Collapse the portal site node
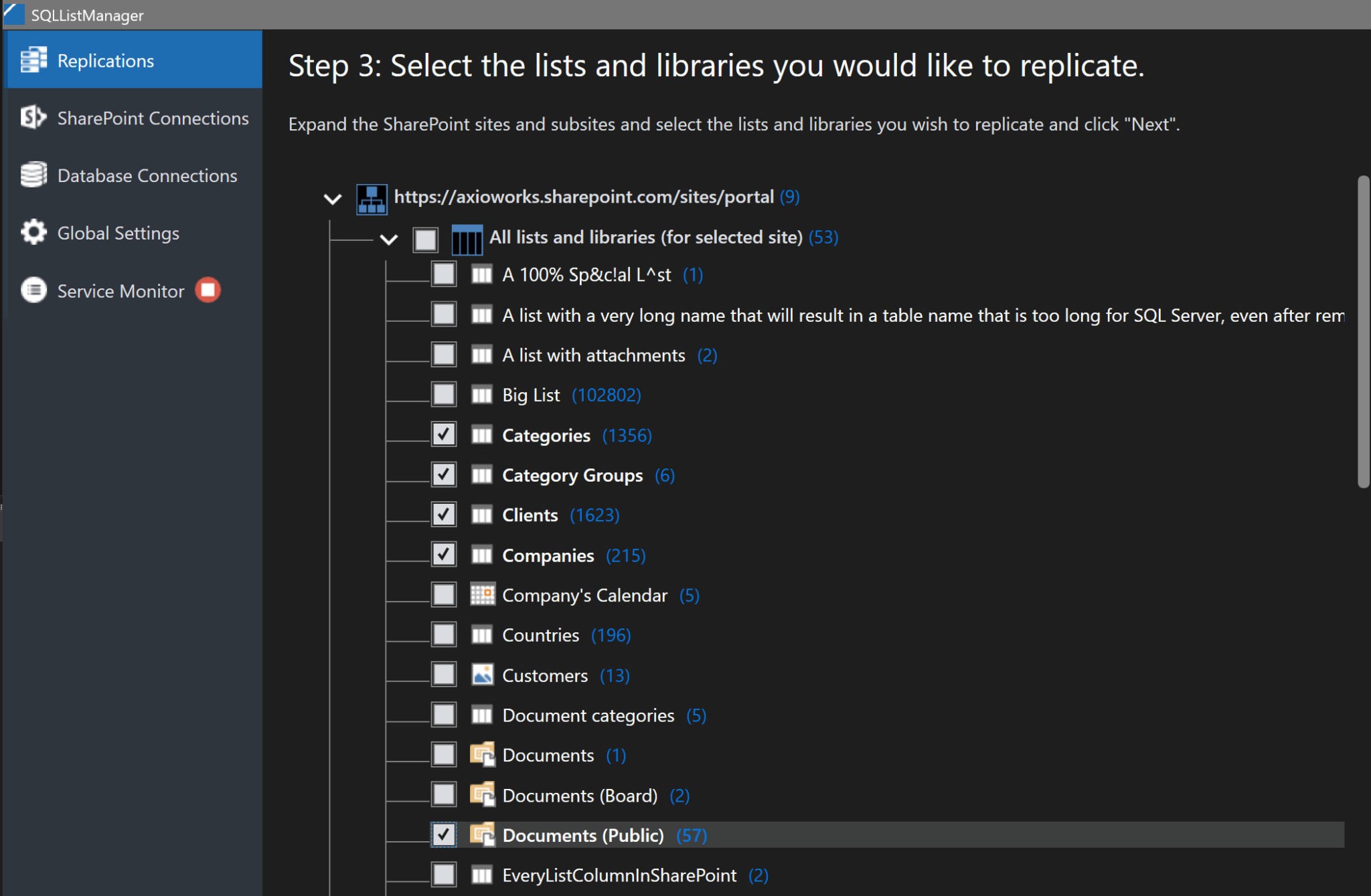 (x=333, y=197)
